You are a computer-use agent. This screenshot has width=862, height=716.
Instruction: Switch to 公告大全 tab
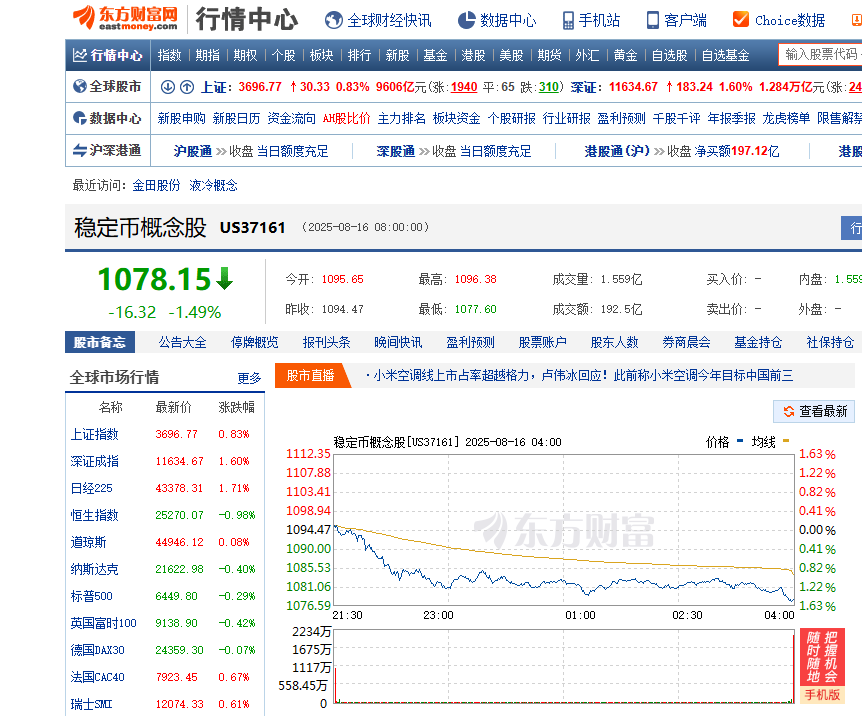(x=183, y=343)
